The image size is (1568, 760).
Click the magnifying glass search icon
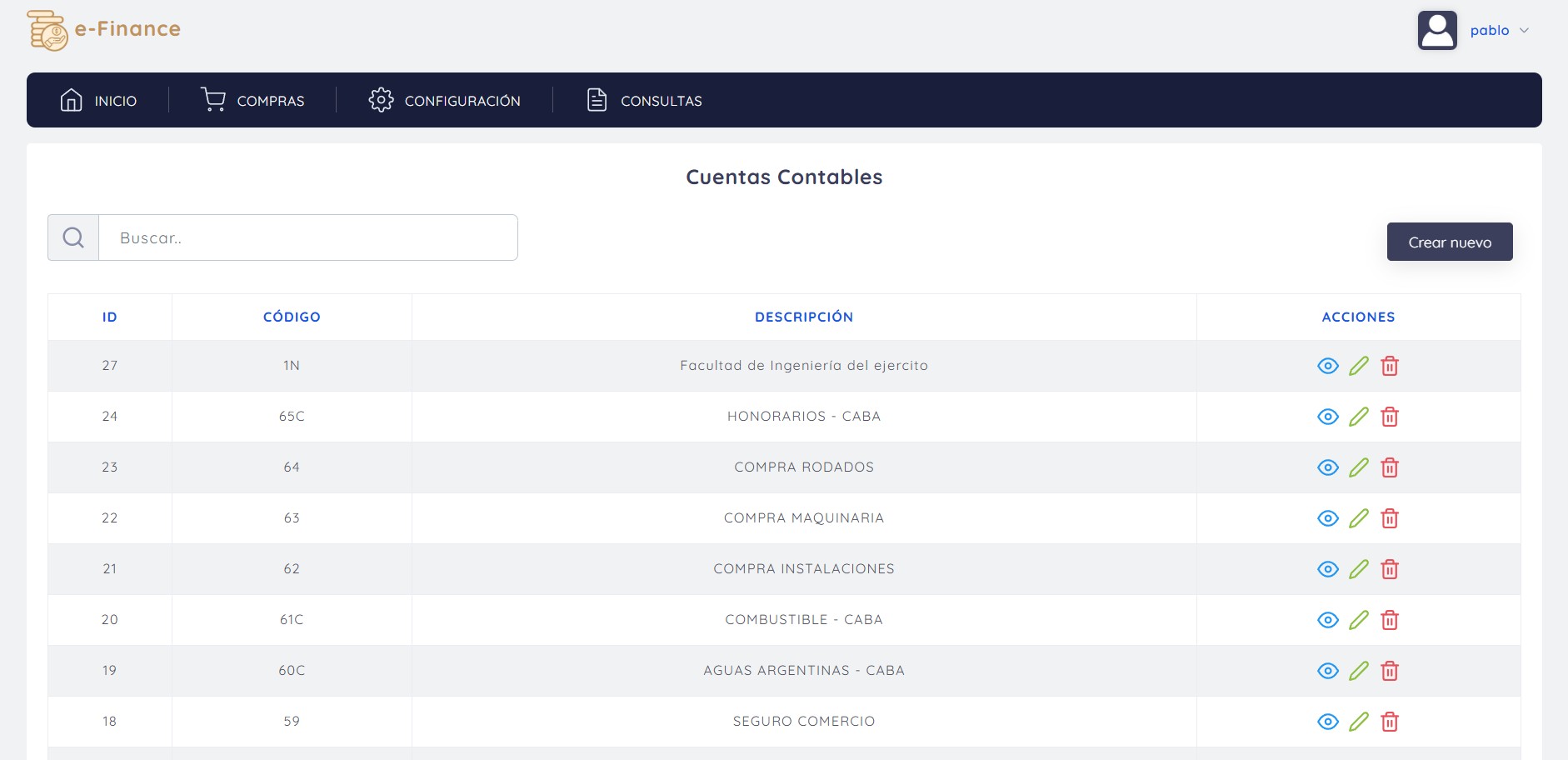tap(72, 237)
